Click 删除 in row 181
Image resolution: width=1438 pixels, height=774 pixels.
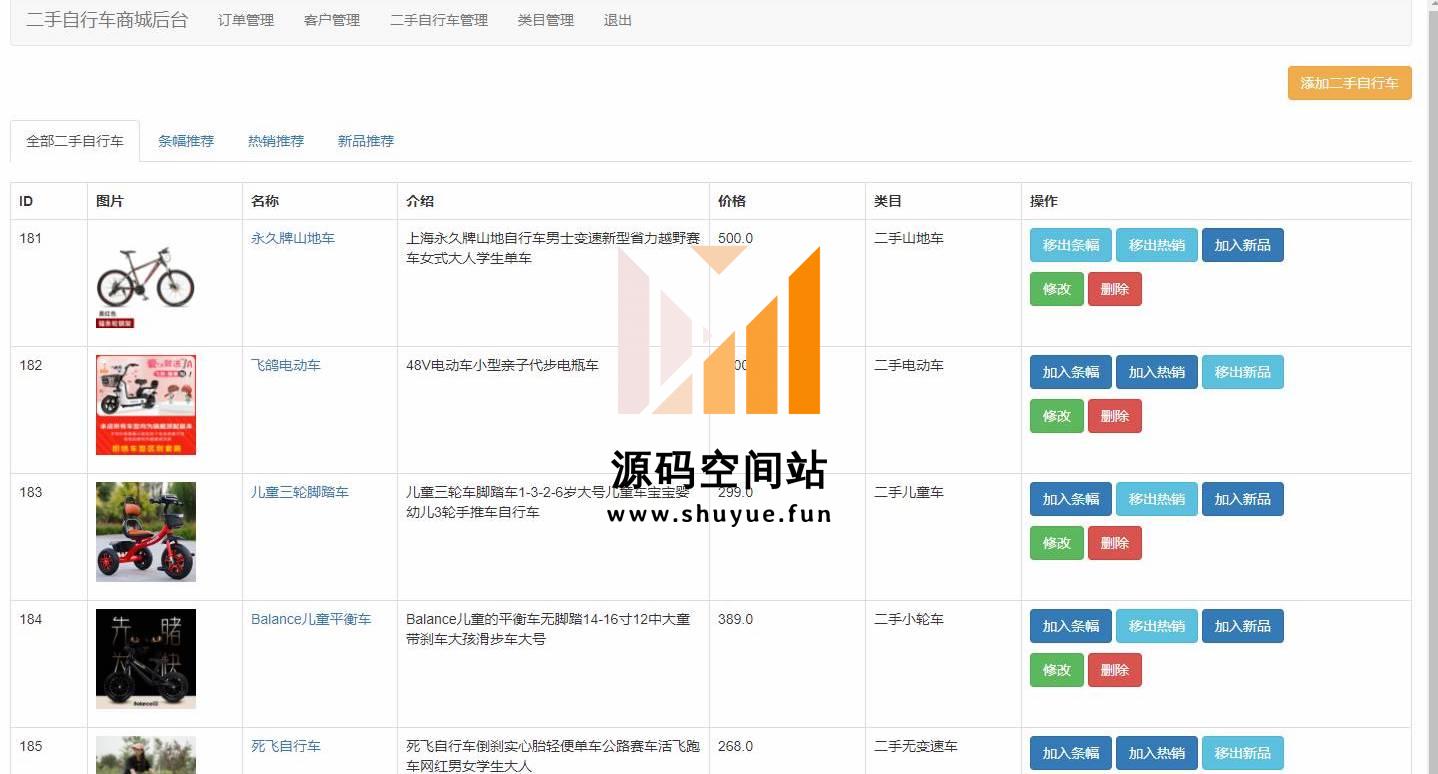point(1115,289)
